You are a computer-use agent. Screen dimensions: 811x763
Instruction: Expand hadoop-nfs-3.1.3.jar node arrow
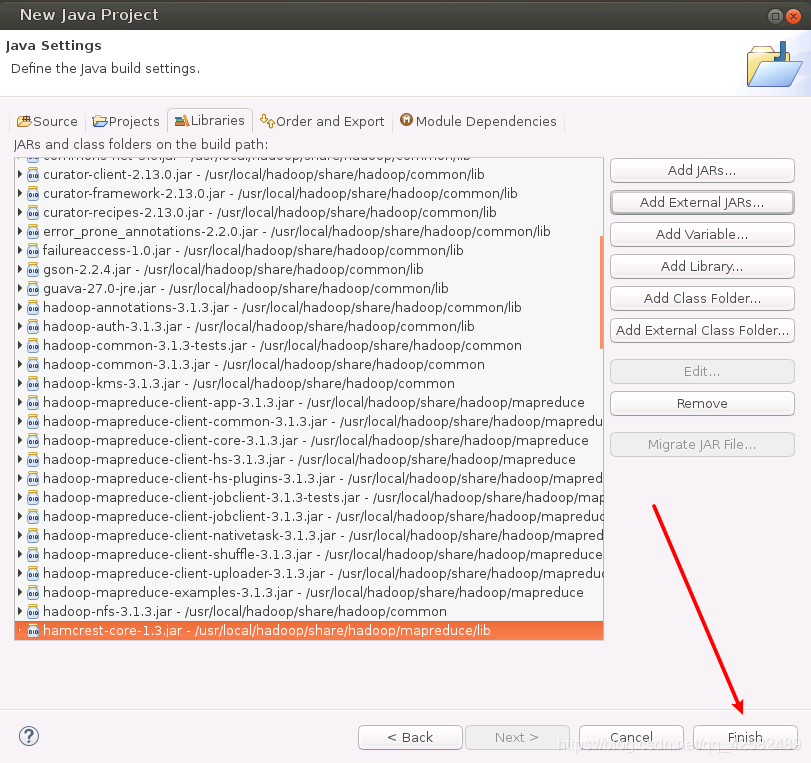pos(20,611)
